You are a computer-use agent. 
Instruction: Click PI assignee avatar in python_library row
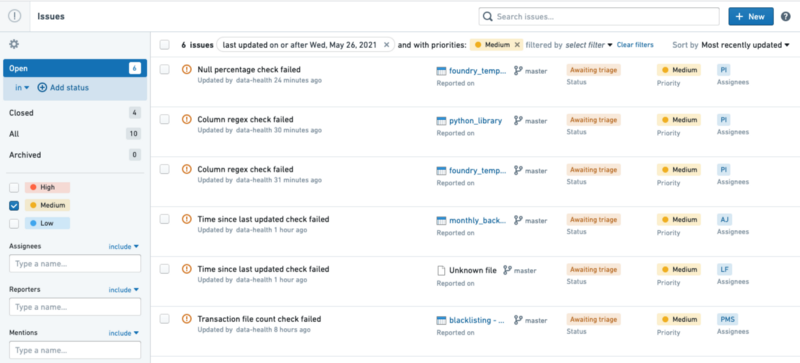click(x=723, y=119)
